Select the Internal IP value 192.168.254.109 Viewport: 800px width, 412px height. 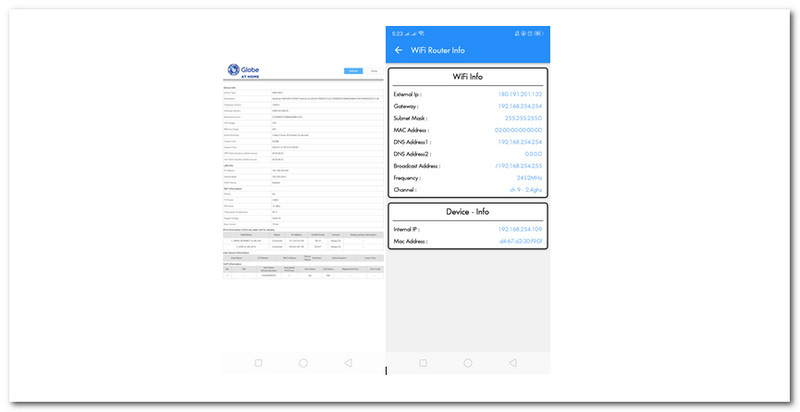[520, 229]
